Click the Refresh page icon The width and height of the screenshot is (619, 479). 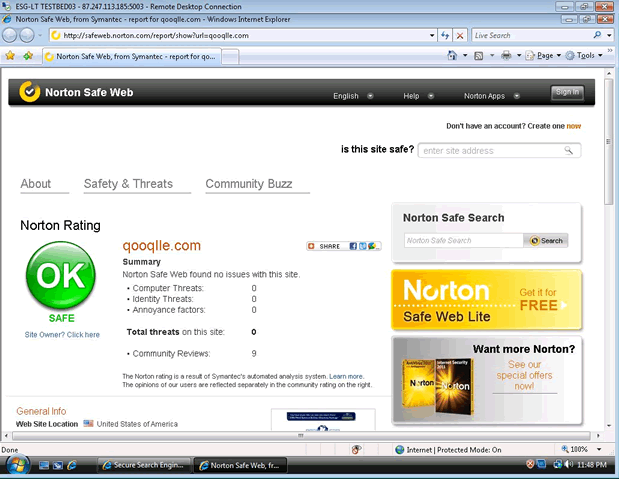(445, 35)
